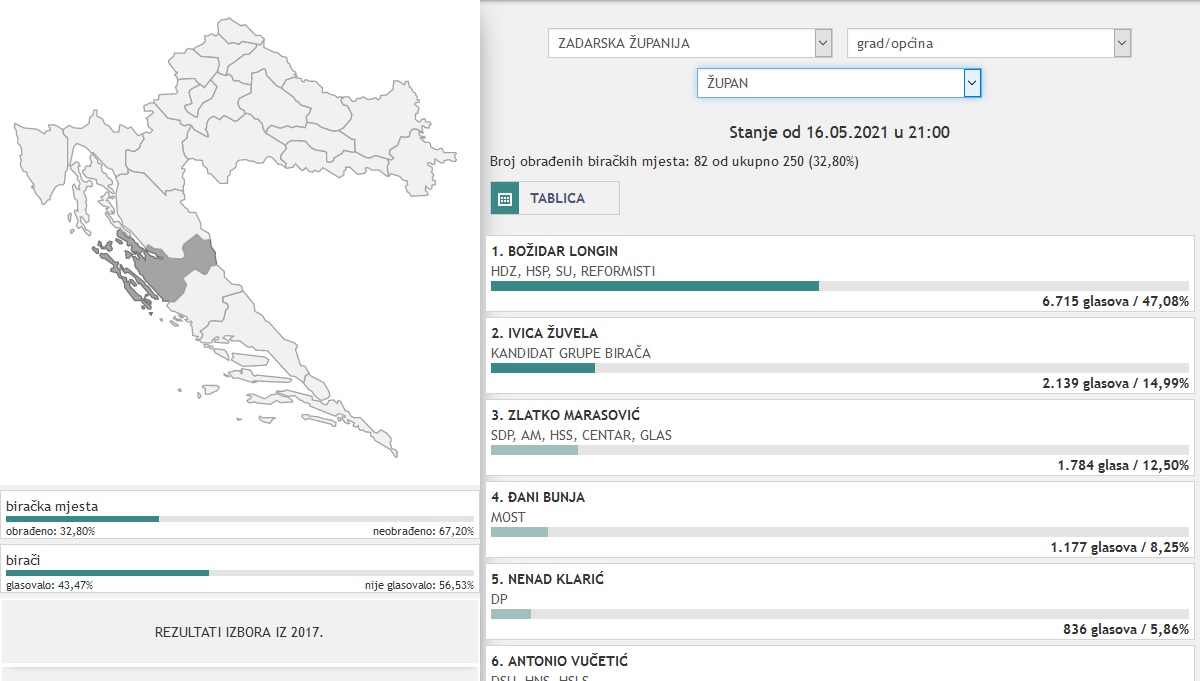Select candidate 6. ANTONIO VUČETIĆ
The height and width of the screenshot is (681, 1200).
(559, 661)
